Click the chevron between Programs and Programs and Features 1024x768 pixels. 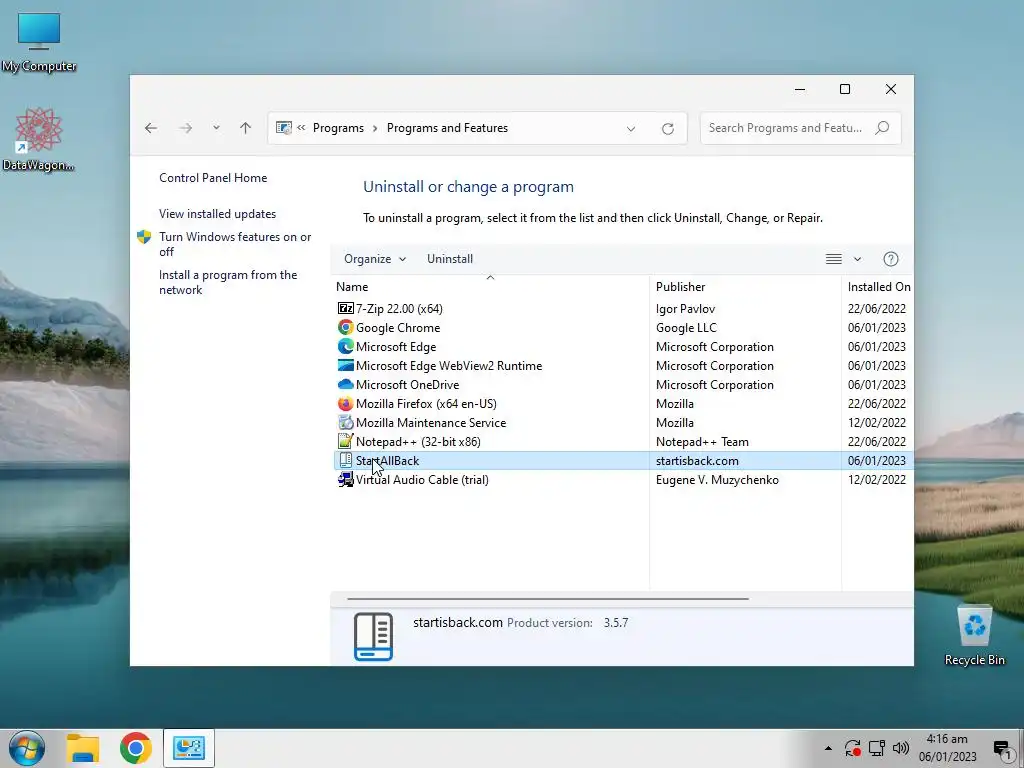click(x=375, y=128)
